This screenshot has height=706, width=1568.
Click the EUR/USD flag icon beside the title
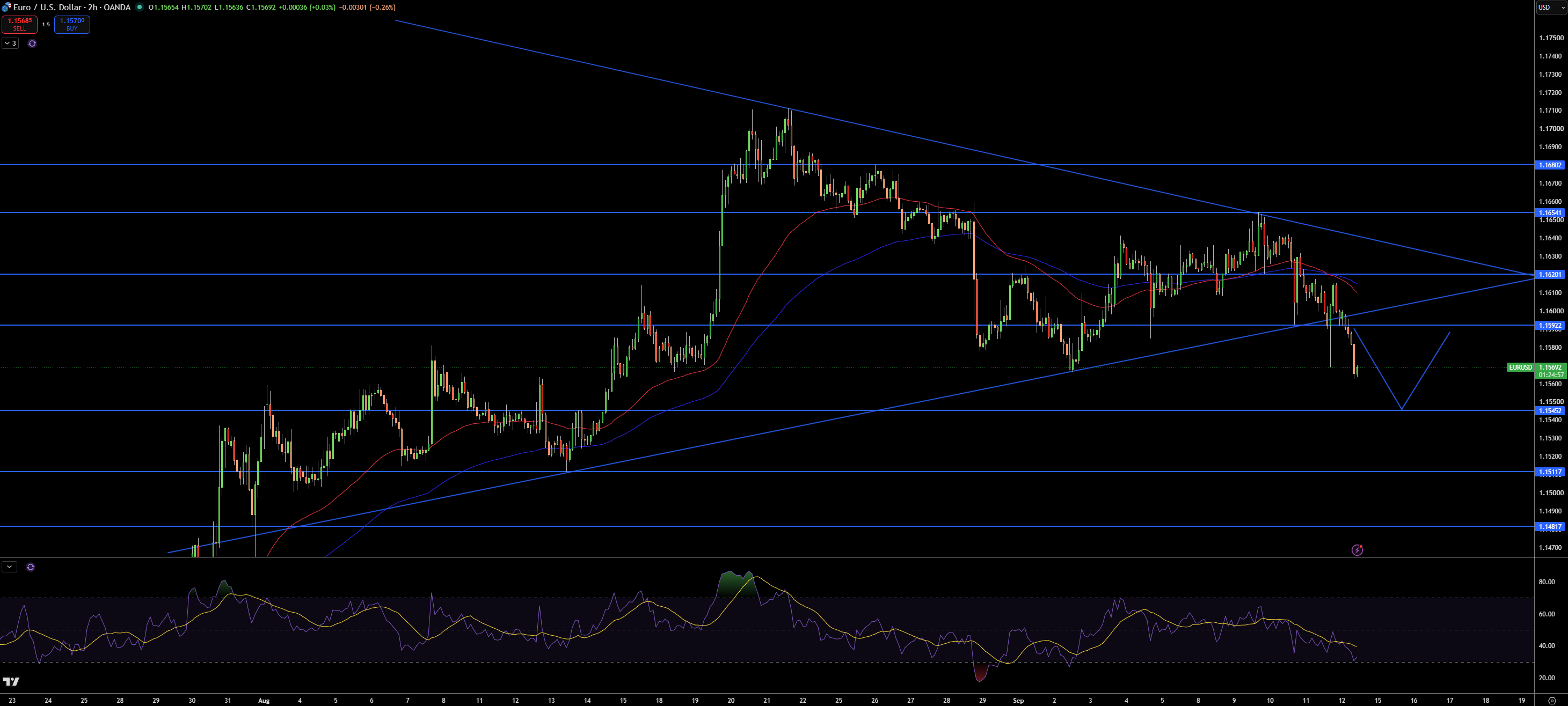tap(6, 8)
